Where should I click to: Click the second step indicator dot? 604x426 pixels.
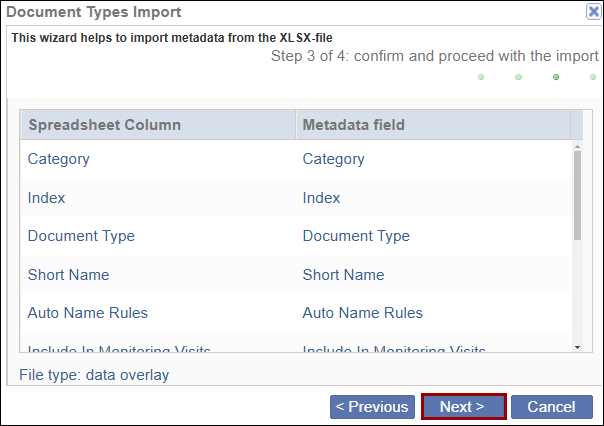point(518,77)
